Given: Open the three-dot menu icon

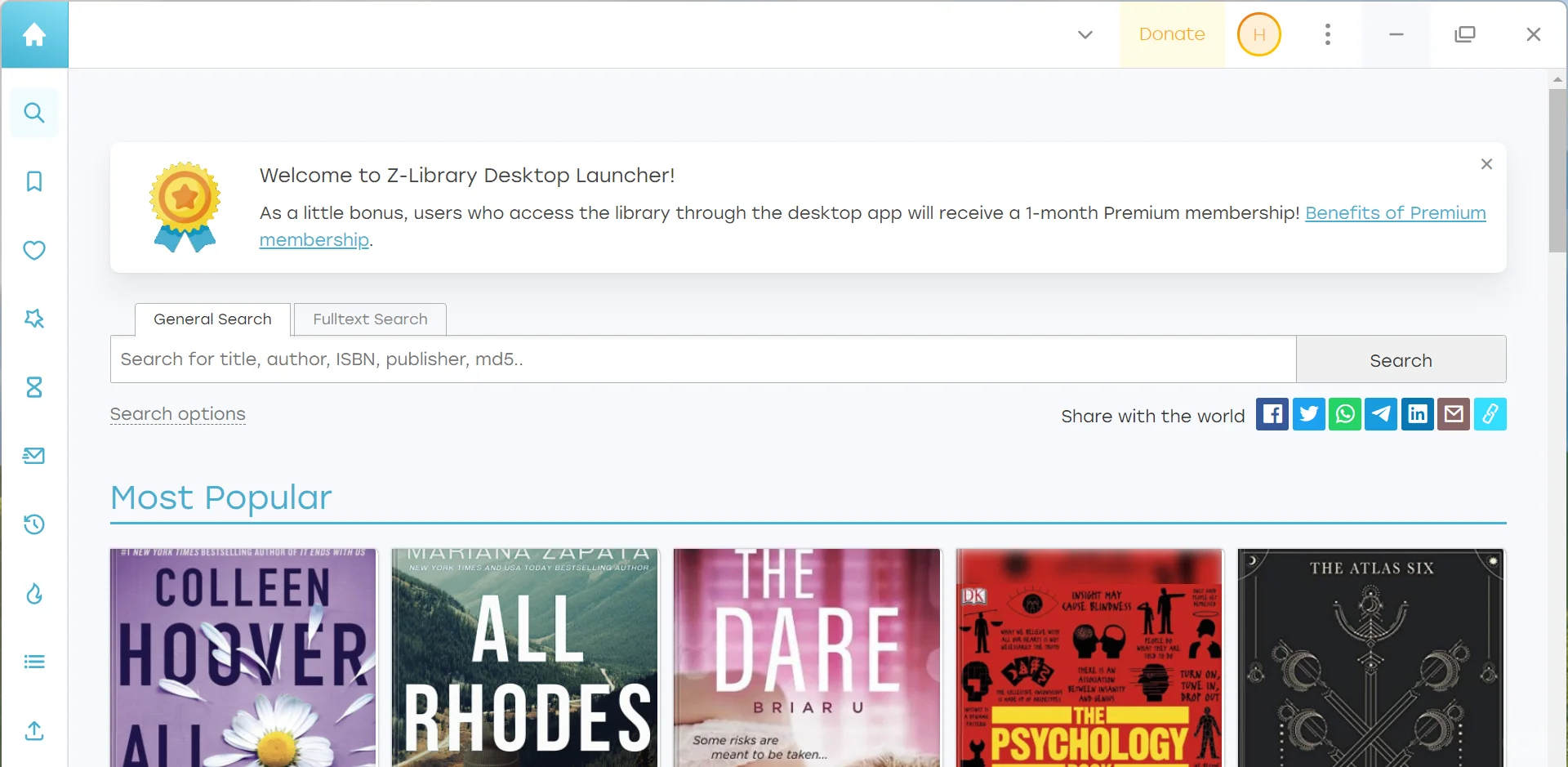Looking at the screenshot, I should pos(1328,34).
